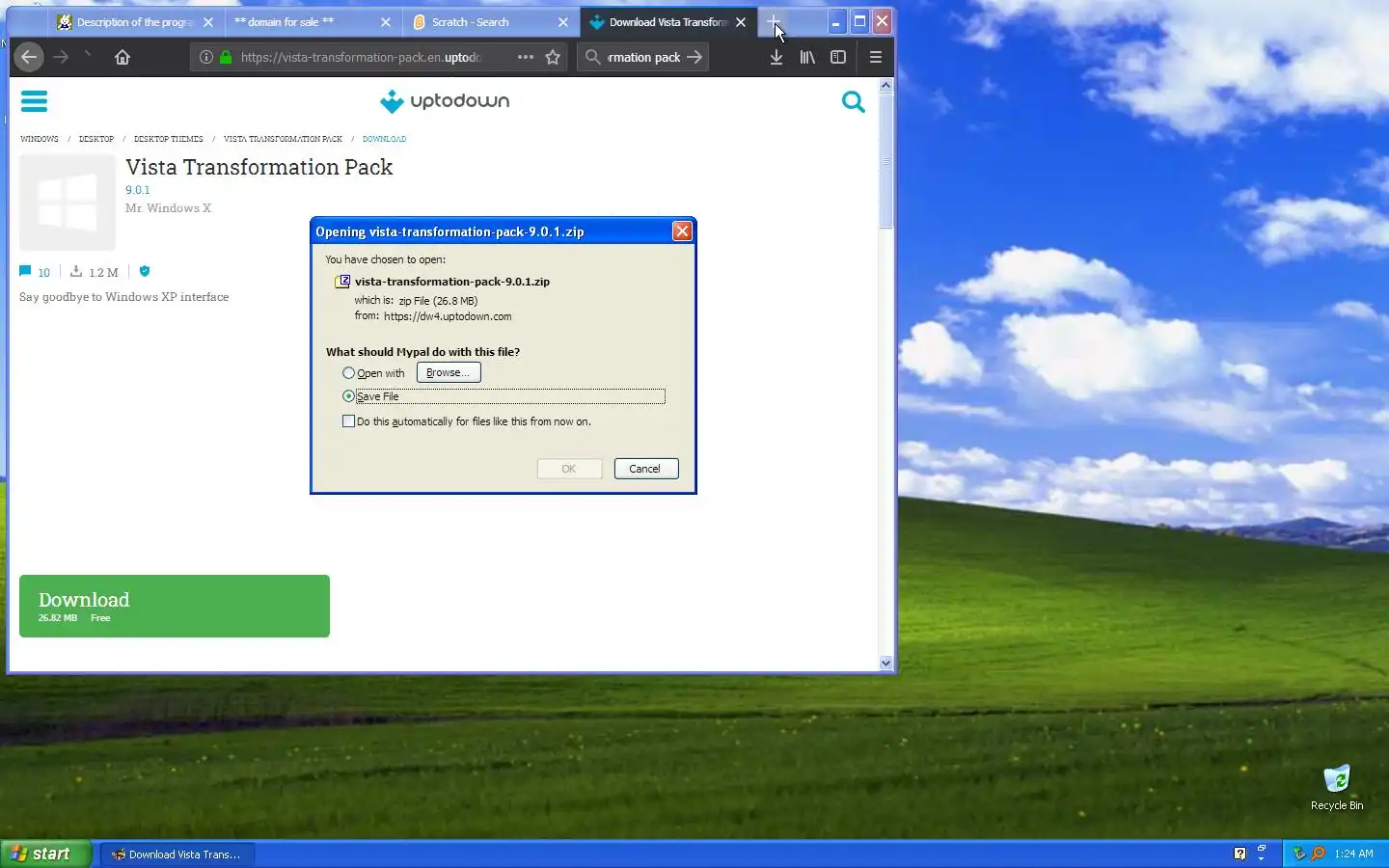
Task: Toggle the sidebar icon in the toolbar
Action: [x=838, y=57]
